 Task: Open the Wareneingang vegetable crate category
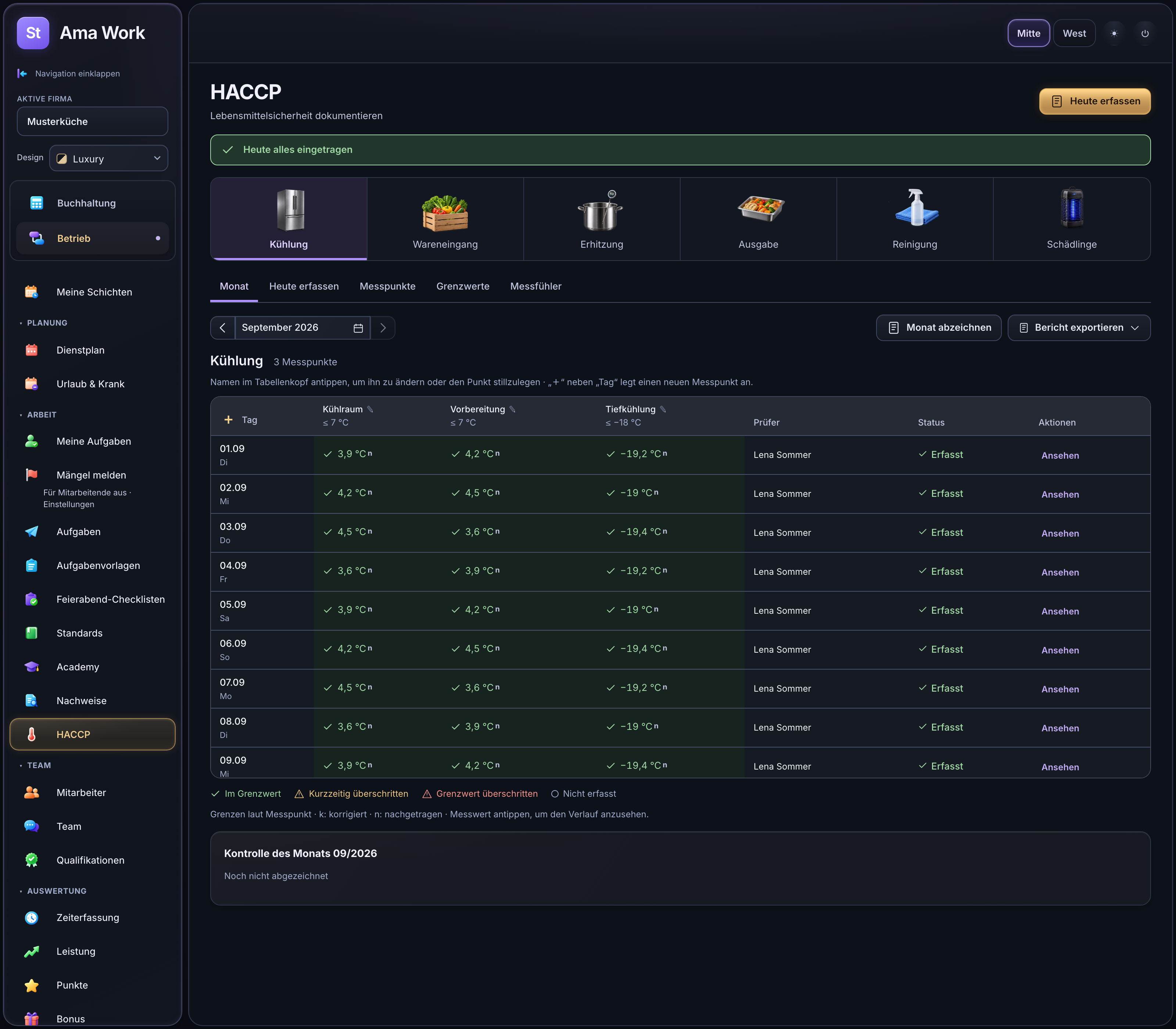pos(445,219)
